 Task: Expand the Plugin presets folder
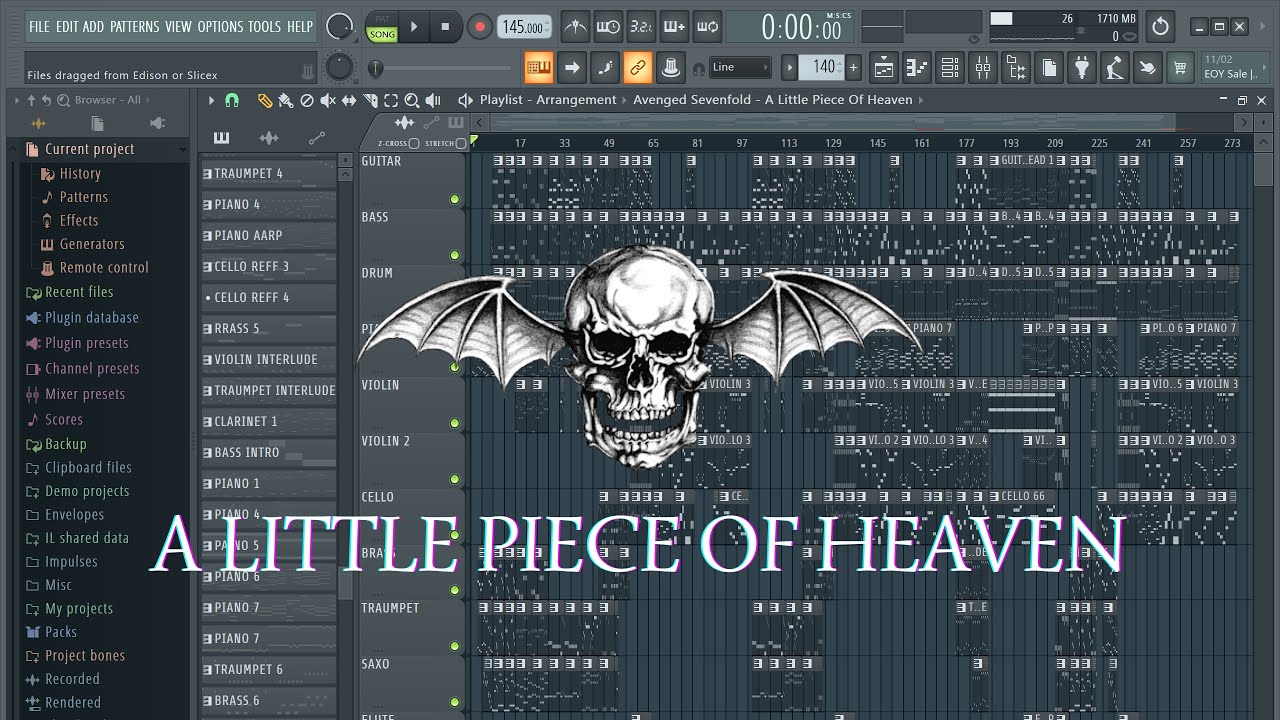[87, 343]
